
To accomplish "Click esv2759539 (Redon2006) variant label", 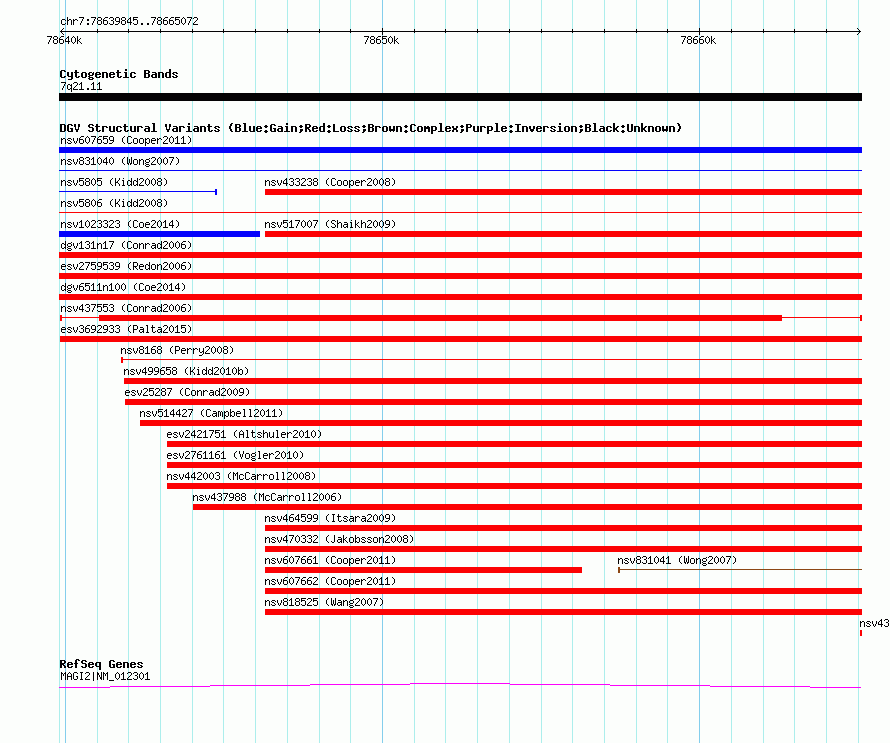I will point(126,266).
